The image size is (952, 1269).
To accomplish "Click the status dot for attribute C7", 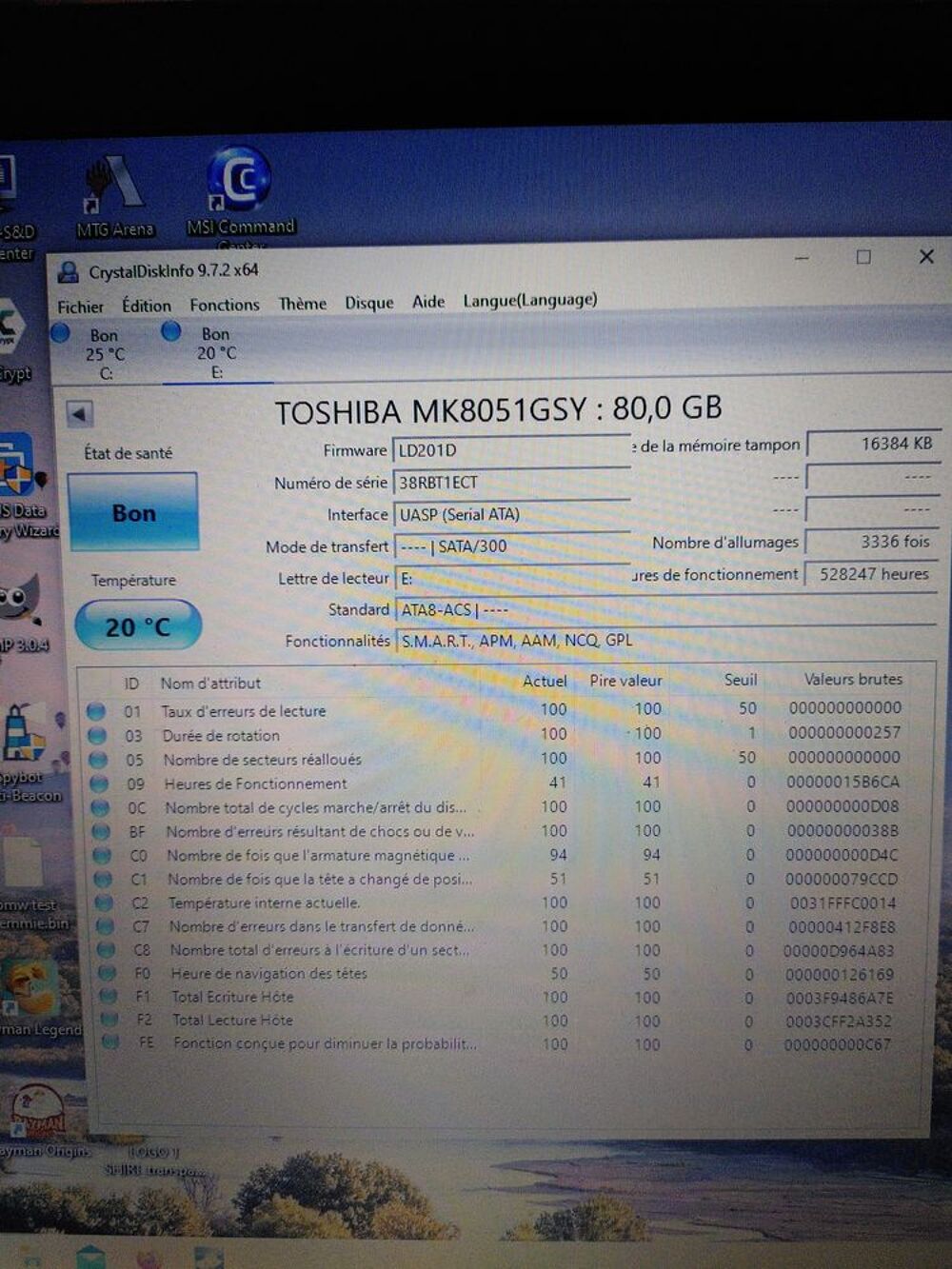I will pos(105,925).
